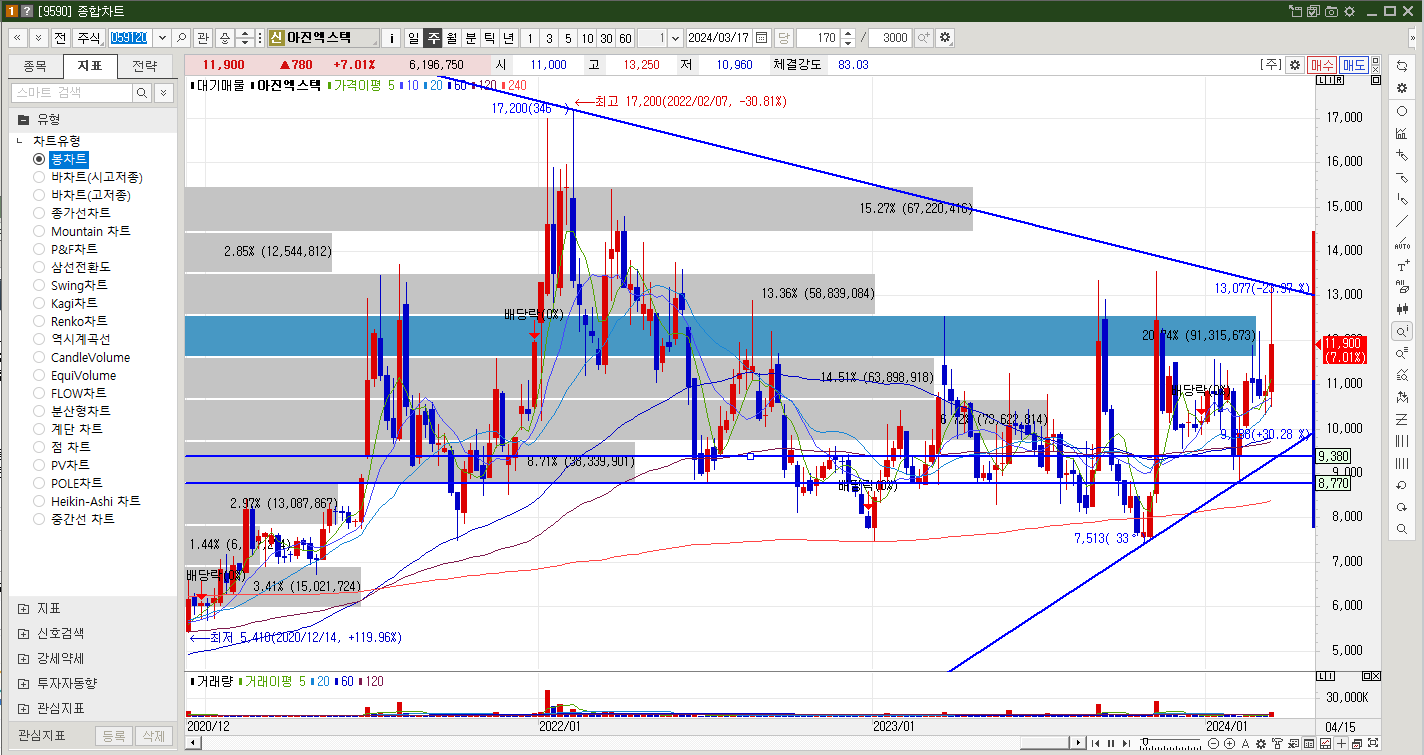The width and height of the screenshot is (1424, 755).
Task: Switch to the 종목 tab
Action: 35,66
